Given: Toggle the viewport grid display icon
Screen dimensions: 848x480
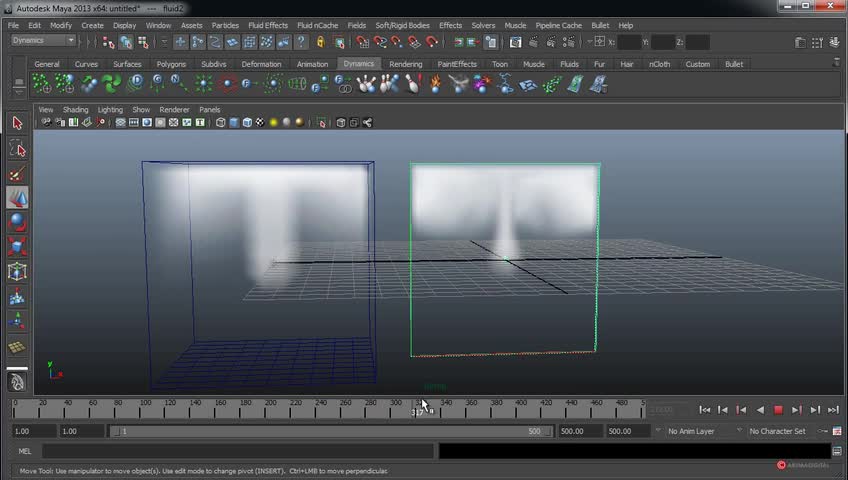Looking at the screenshot, I should (x=120, y=123).
